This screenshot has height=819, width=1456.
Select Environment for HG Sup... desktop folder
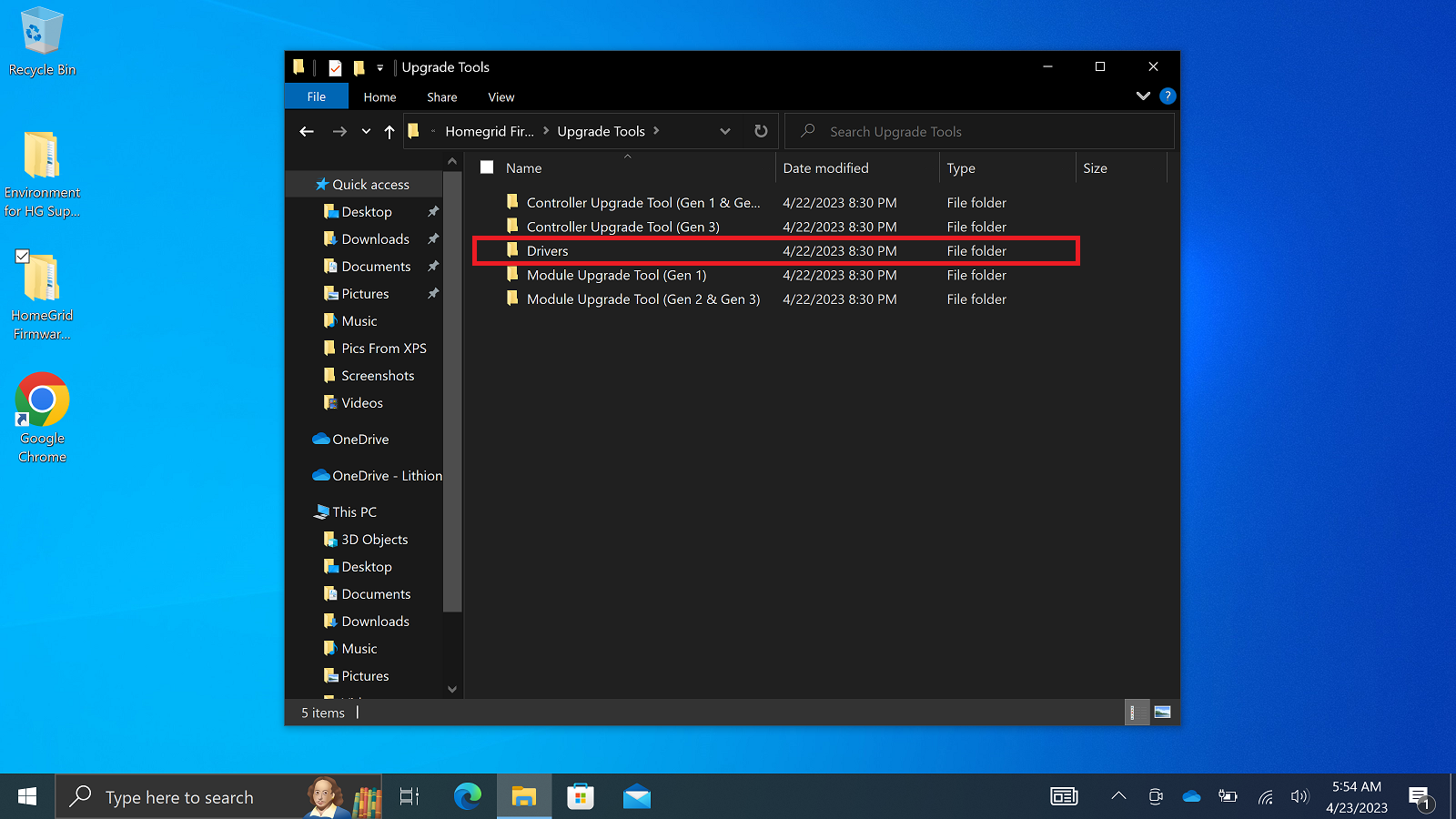tap(42, 175)
